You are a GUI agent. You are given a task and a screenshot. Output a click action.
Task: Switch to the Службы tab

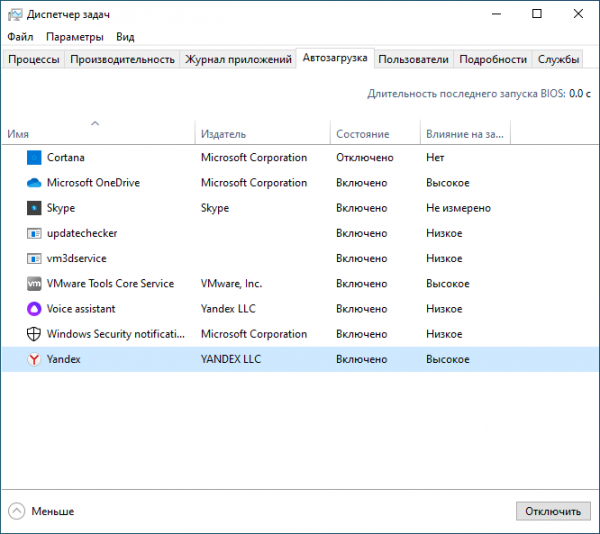pos(558,59)
